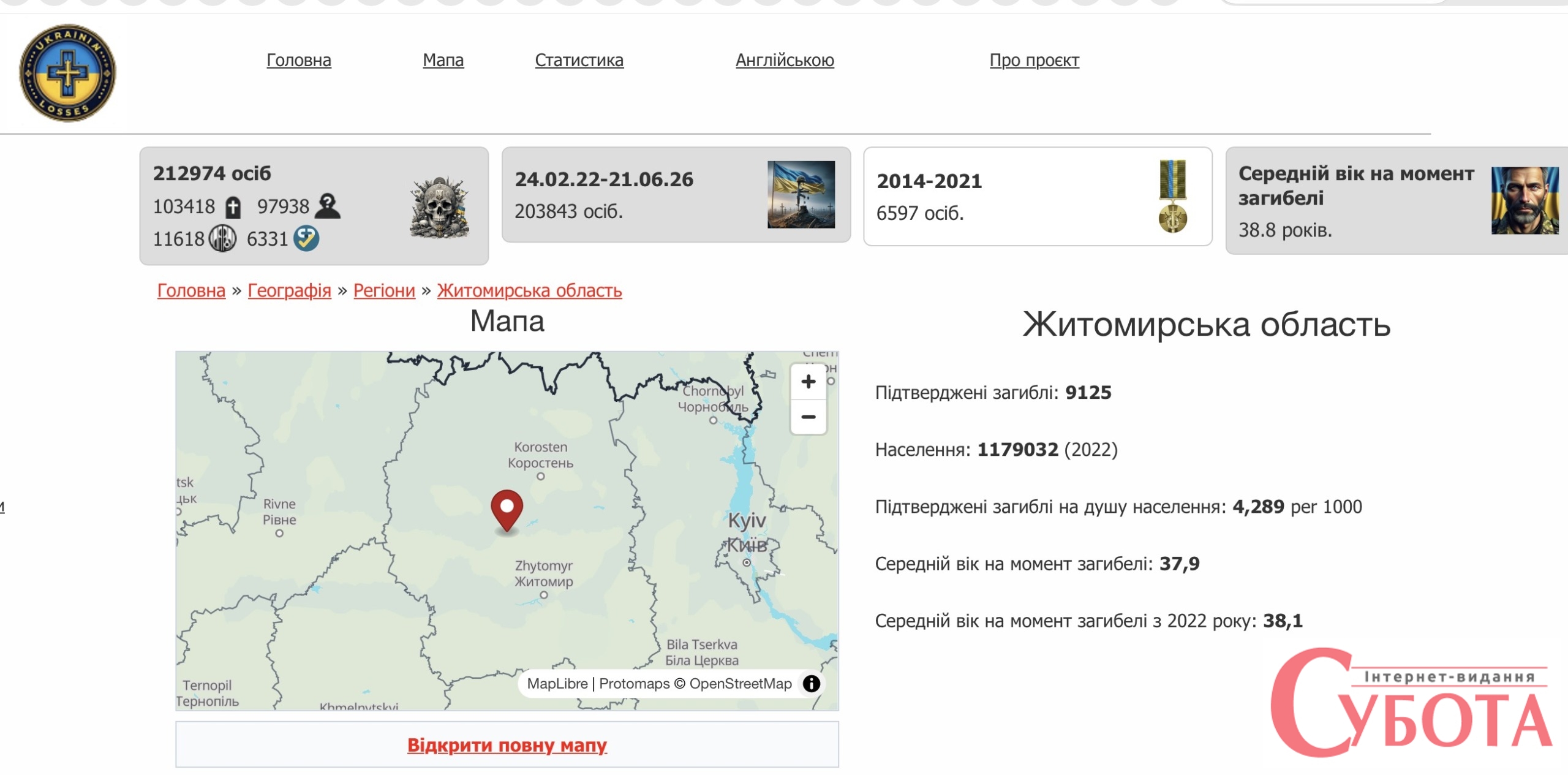Image resolution: width=1568 pixels, height=775 pixels.
Task: Click Відкрити повну мапу link
Action: [x=507, y=745]
